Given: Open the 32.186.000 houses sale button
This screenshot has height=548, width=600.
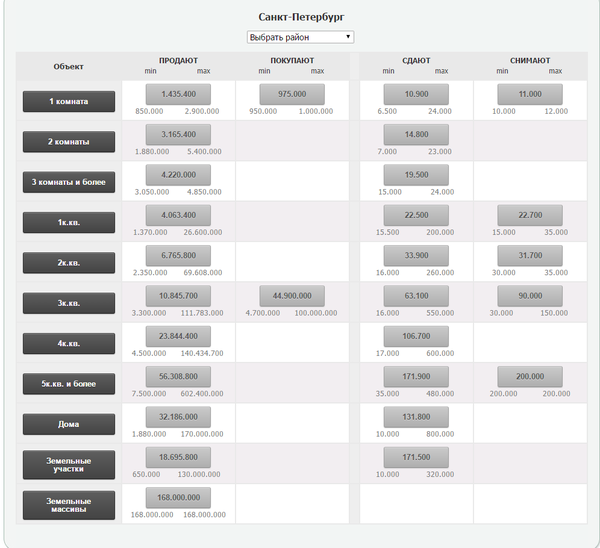Looking at the screenshot, I should (178, 416).
